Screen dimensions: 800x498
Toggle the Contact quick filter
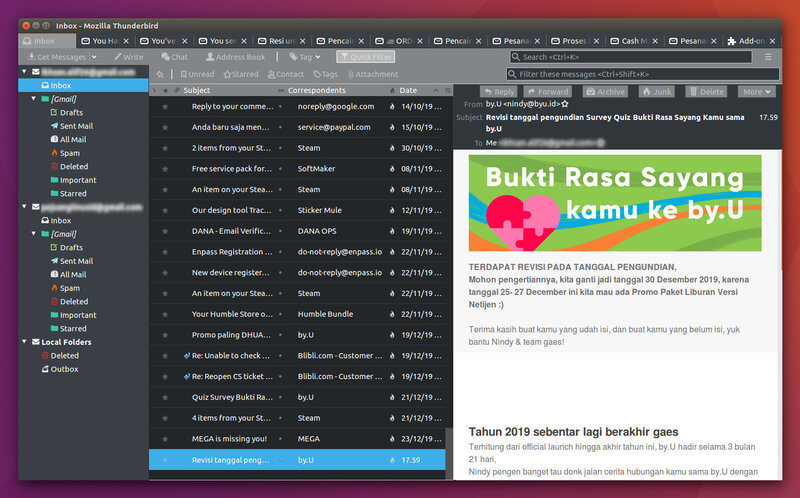pyautogui.click(x=286, y=74)
